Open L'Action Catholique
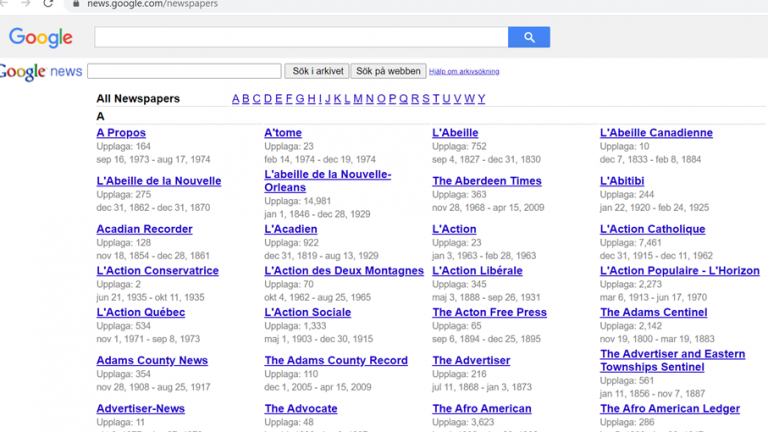Screen dimensions: 768x432 [652, 229]
